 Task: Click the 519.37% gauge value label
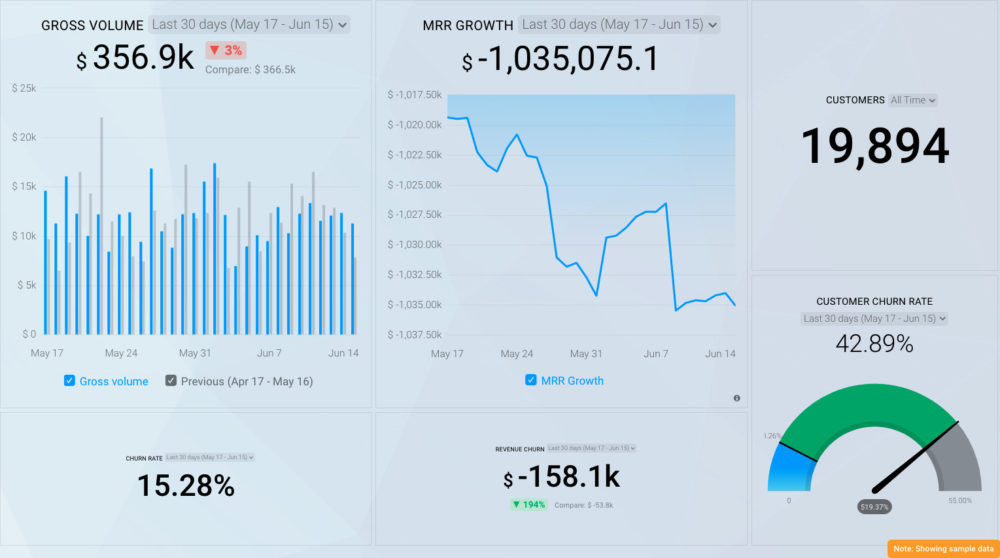[874, 507]
